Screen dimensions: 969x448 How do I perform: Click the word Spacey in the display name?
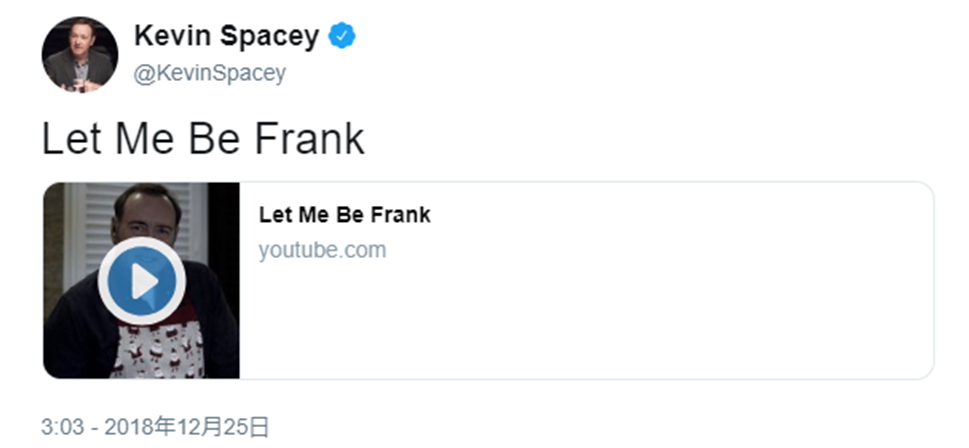click(x=271, y=37)
